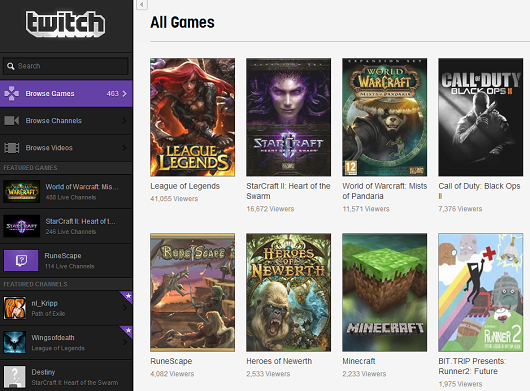Screen dimensions: 530x391
Task: Click Path of Exile text under nl_Kripp
Action: tap(48, 314)
